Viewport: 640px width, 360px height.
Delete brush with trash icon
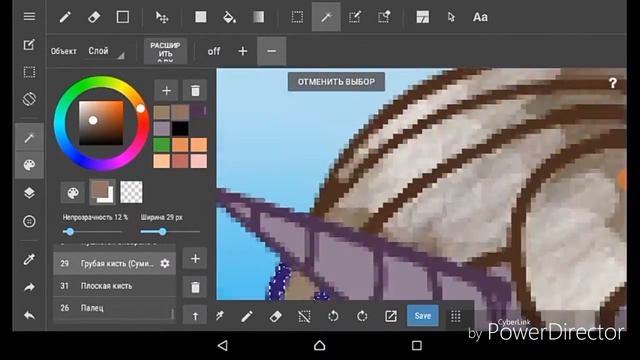pyautogui.click(x=195, y=287)
